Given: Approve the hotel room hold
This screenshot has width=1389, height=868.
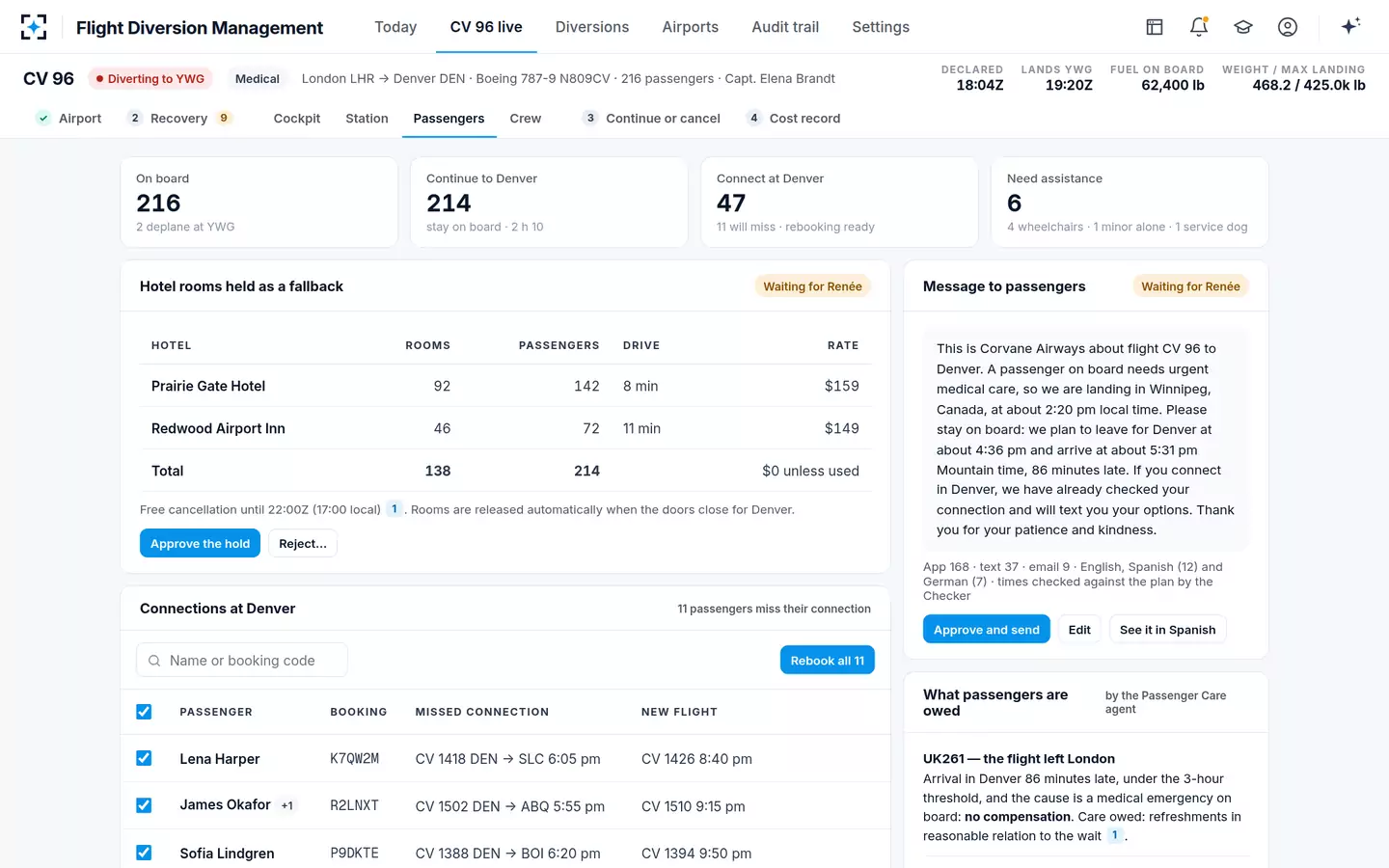Looking at the screenshot, I should 200,544.
